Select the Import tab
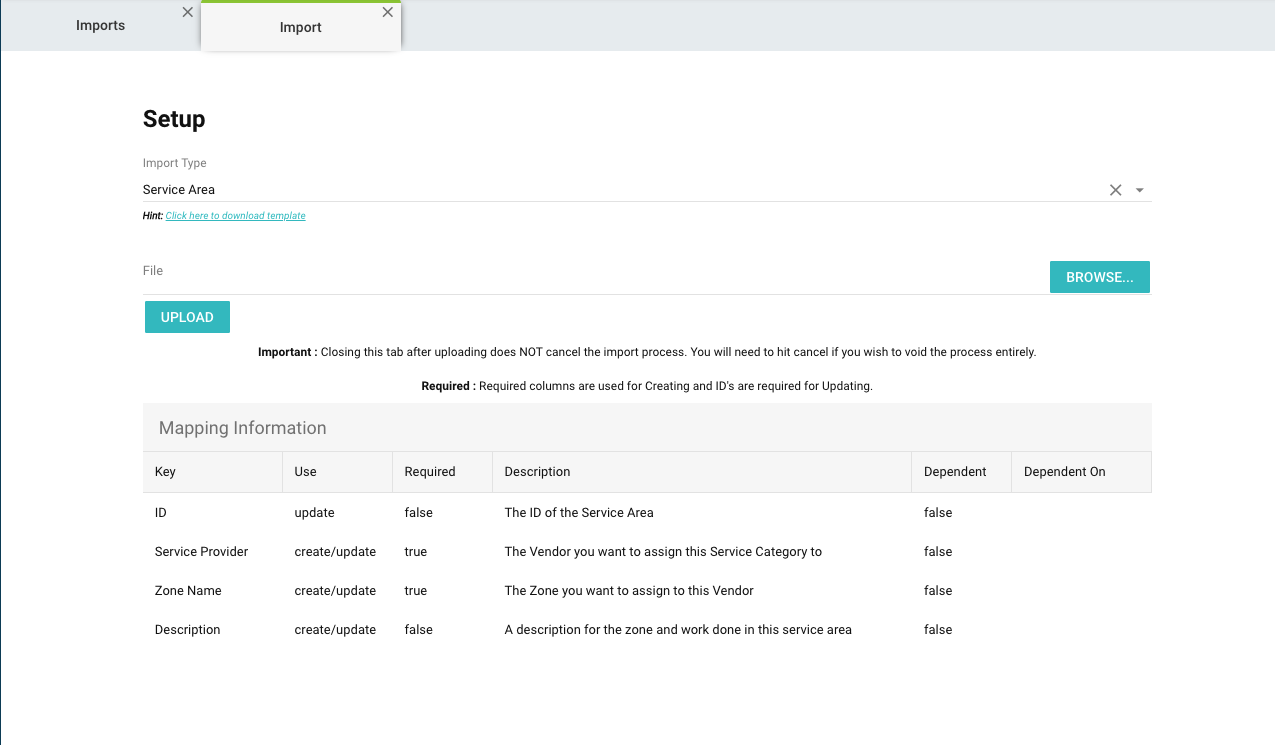The height and width of the screenshot is (745, 1275). pyautogui.click(x=300, y=28)
